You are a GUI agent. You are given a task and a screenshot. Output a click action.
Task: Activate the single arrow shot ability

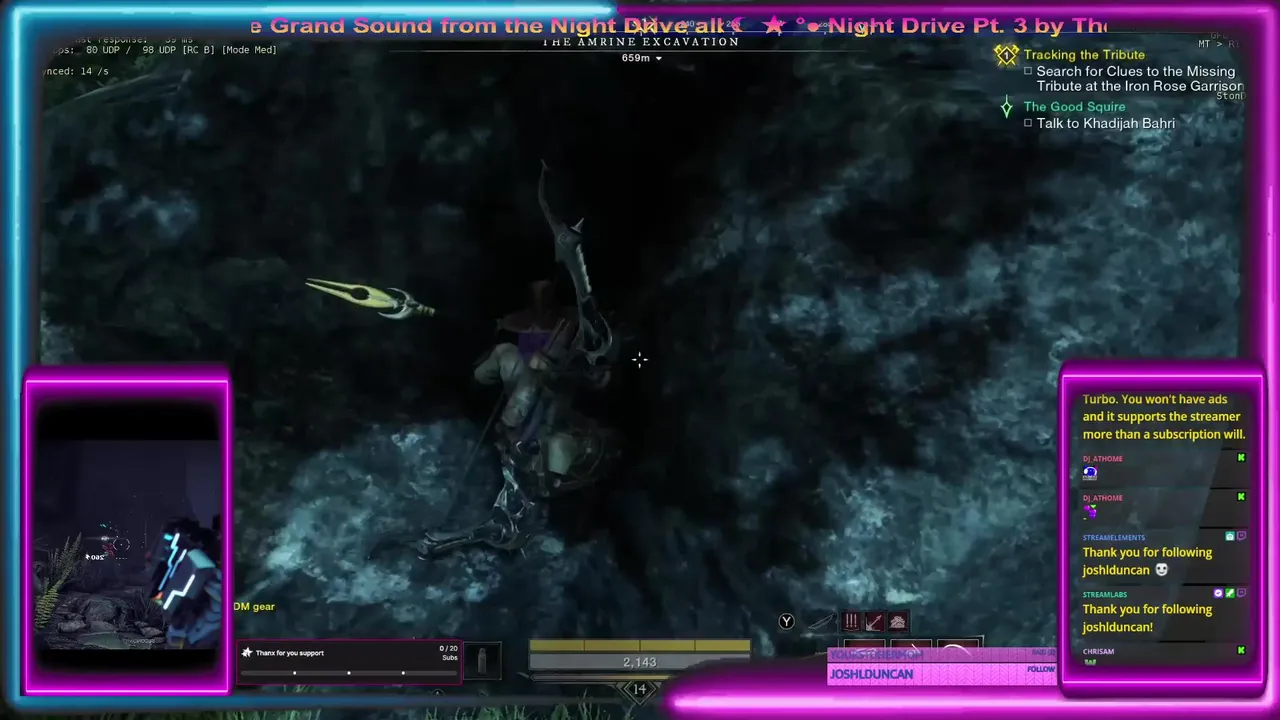875,622
